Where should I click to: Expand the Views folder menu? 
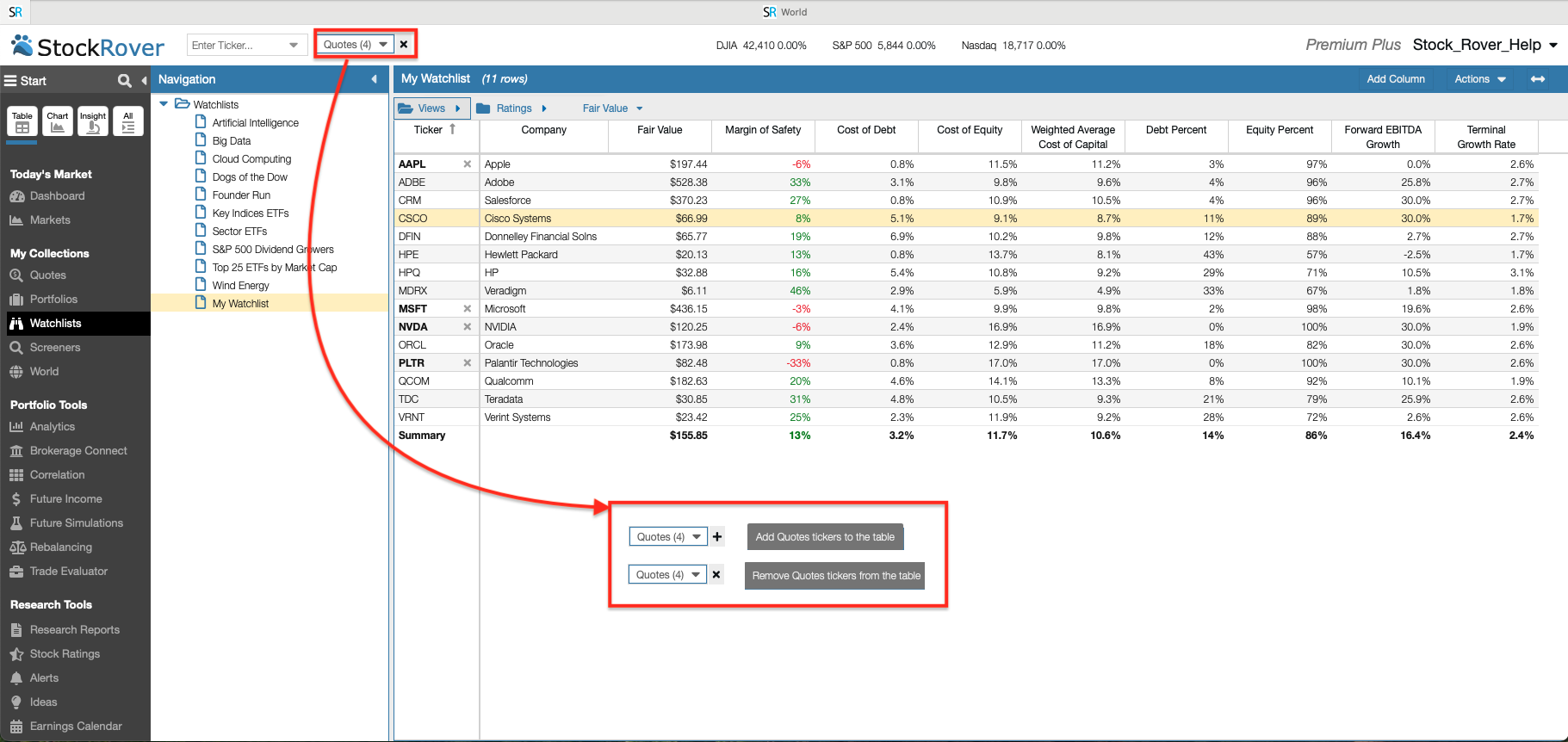432,108
